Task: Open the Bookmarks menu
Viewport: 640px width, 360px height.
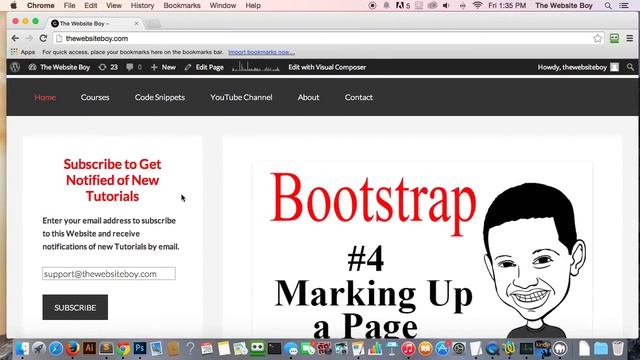Action: click(x=182, y=5)
